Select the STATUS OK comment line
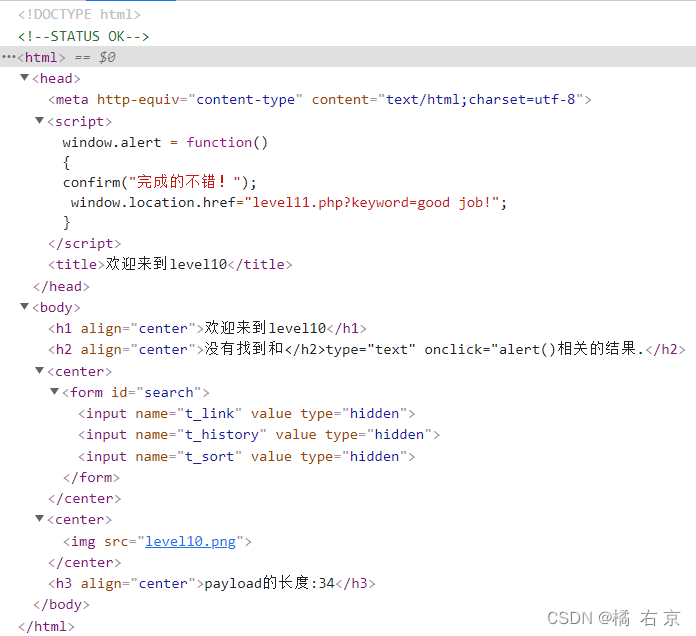 click(x=83, y=36)
